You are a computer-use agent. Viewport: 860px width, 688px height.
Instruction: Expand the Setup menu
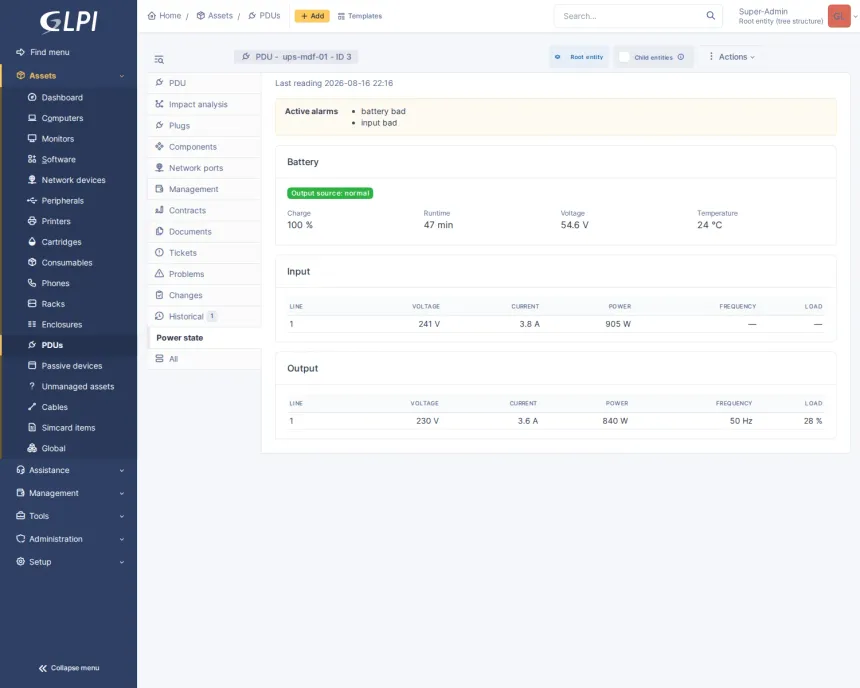click(70, 562)
